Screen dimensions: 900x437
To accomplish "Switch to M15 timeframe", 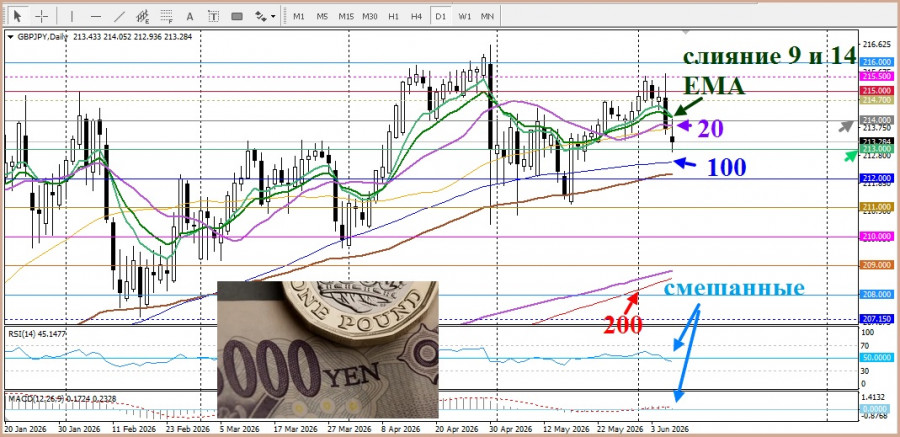I will pyautogui.click(x=346, y=16).
